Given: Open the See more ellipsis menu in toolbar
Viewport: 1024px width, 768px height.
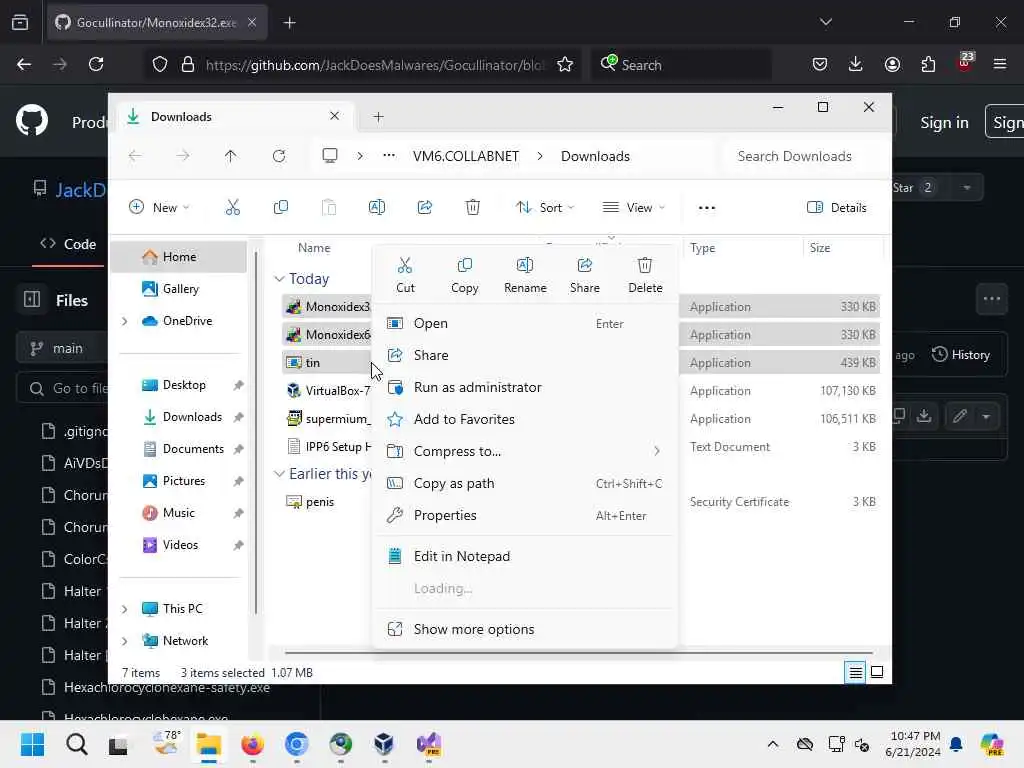Looking at the screenshot, I should tap(707, 208).
